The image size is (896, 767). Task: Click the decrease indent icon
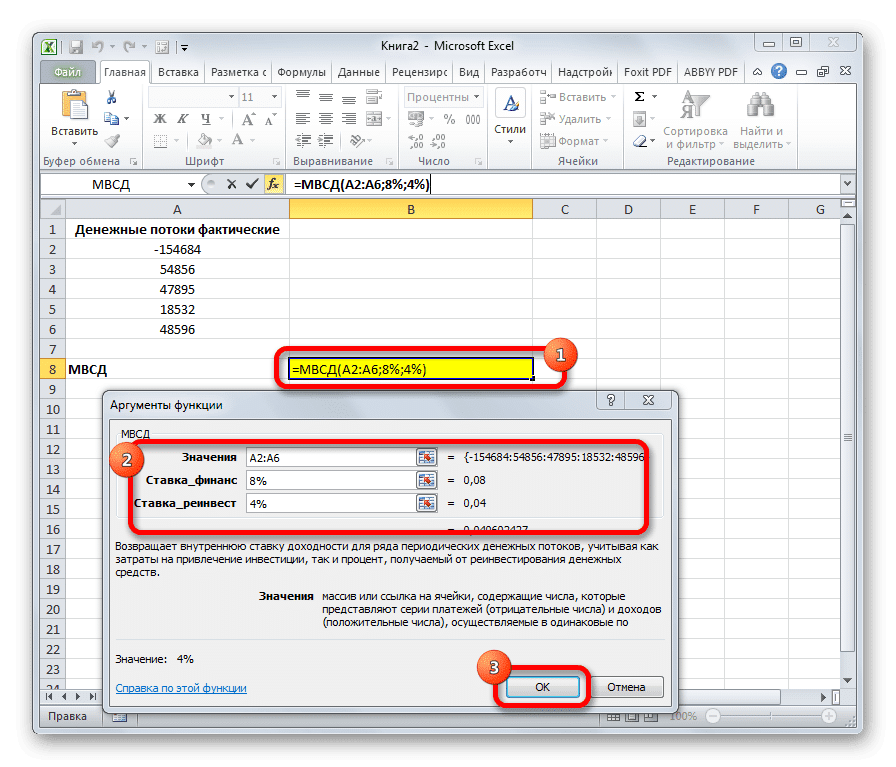pyautogui.click(x=303, y=141)
